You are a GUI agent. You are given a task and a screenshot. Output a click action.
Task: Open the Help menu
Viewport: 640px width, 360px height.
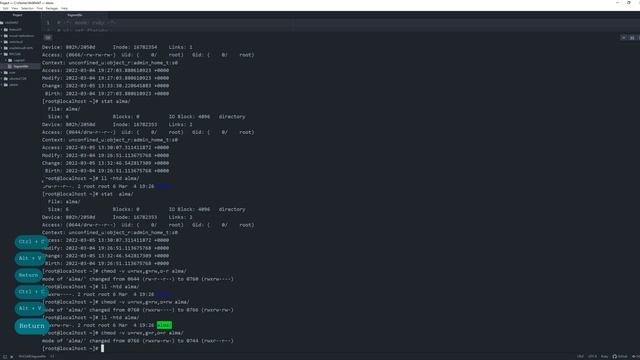(64, 8)
